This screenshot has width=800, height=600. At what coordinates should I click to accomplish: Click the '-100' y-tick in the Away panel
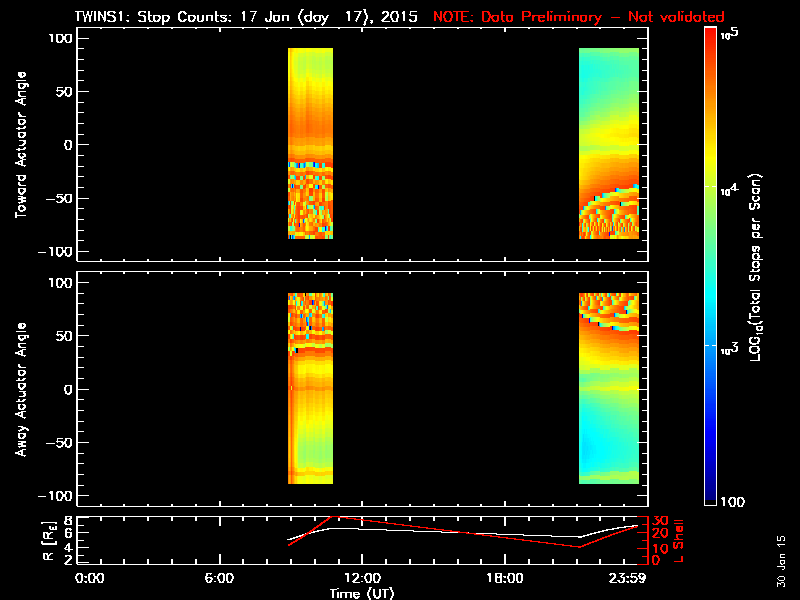coord(55,496)
